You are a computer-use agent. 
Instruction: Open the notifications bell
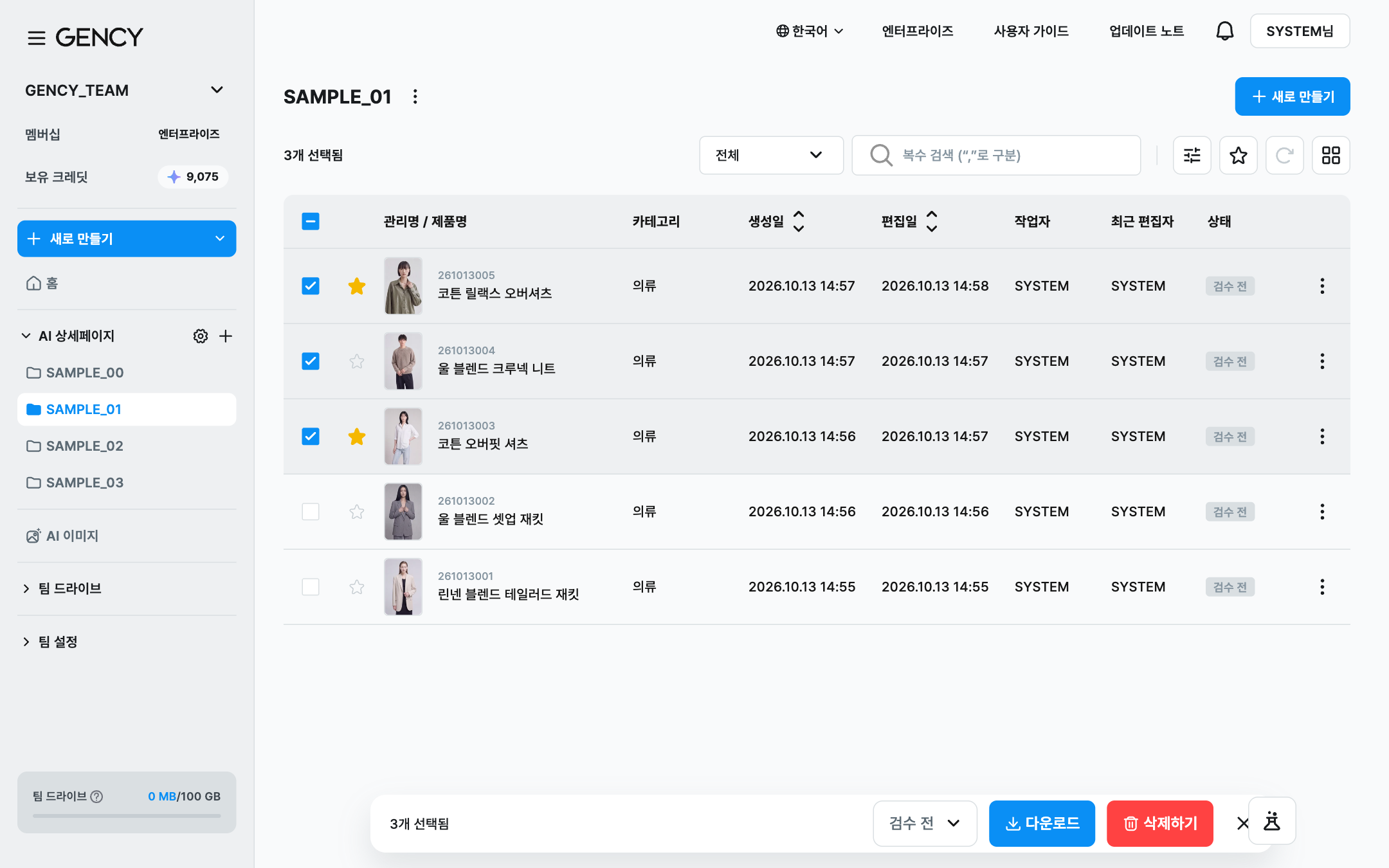tap(1224, 31)
